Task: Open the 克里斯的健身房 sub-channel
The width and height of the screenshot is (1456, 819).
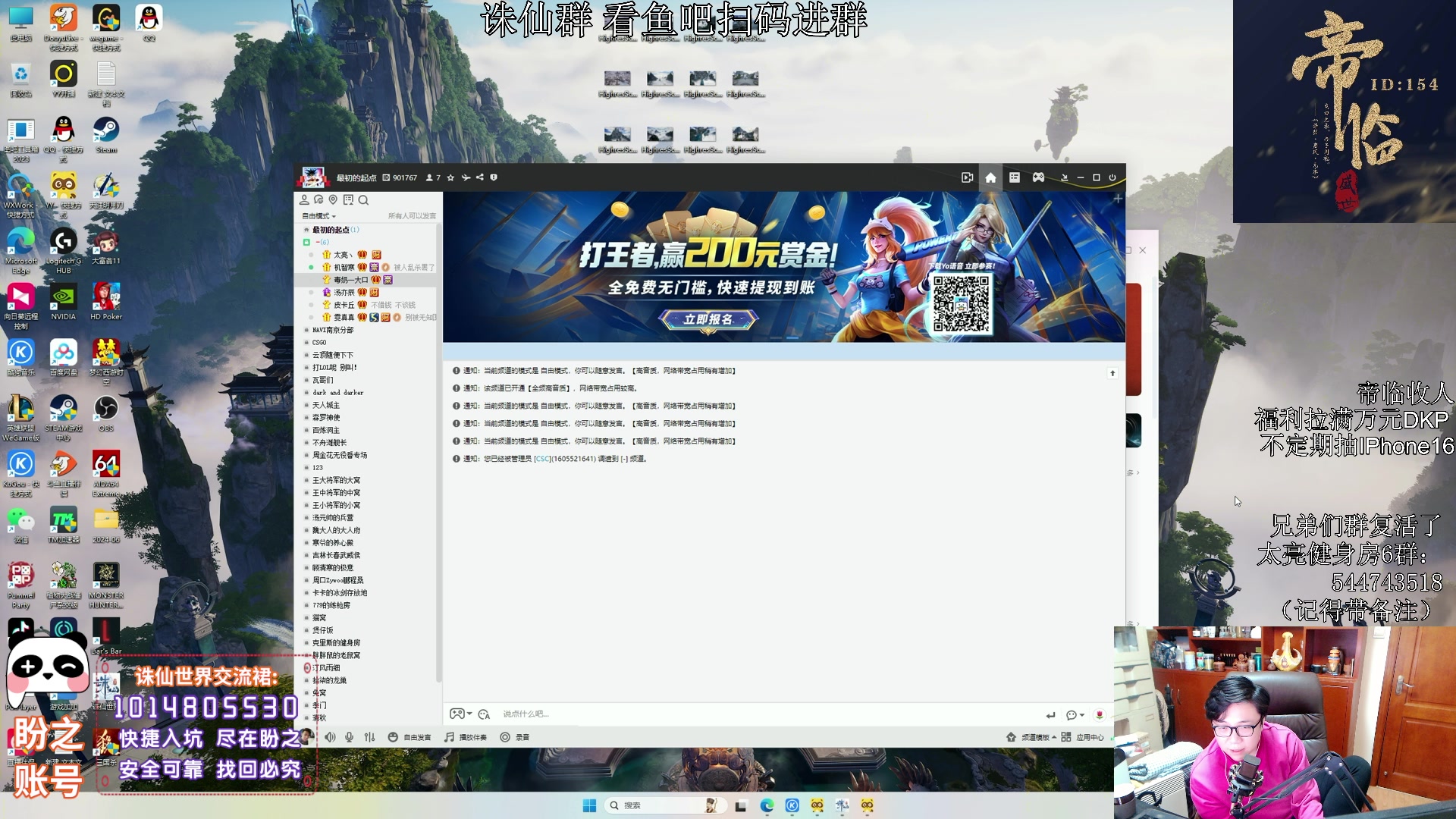Action: [337, 642]
